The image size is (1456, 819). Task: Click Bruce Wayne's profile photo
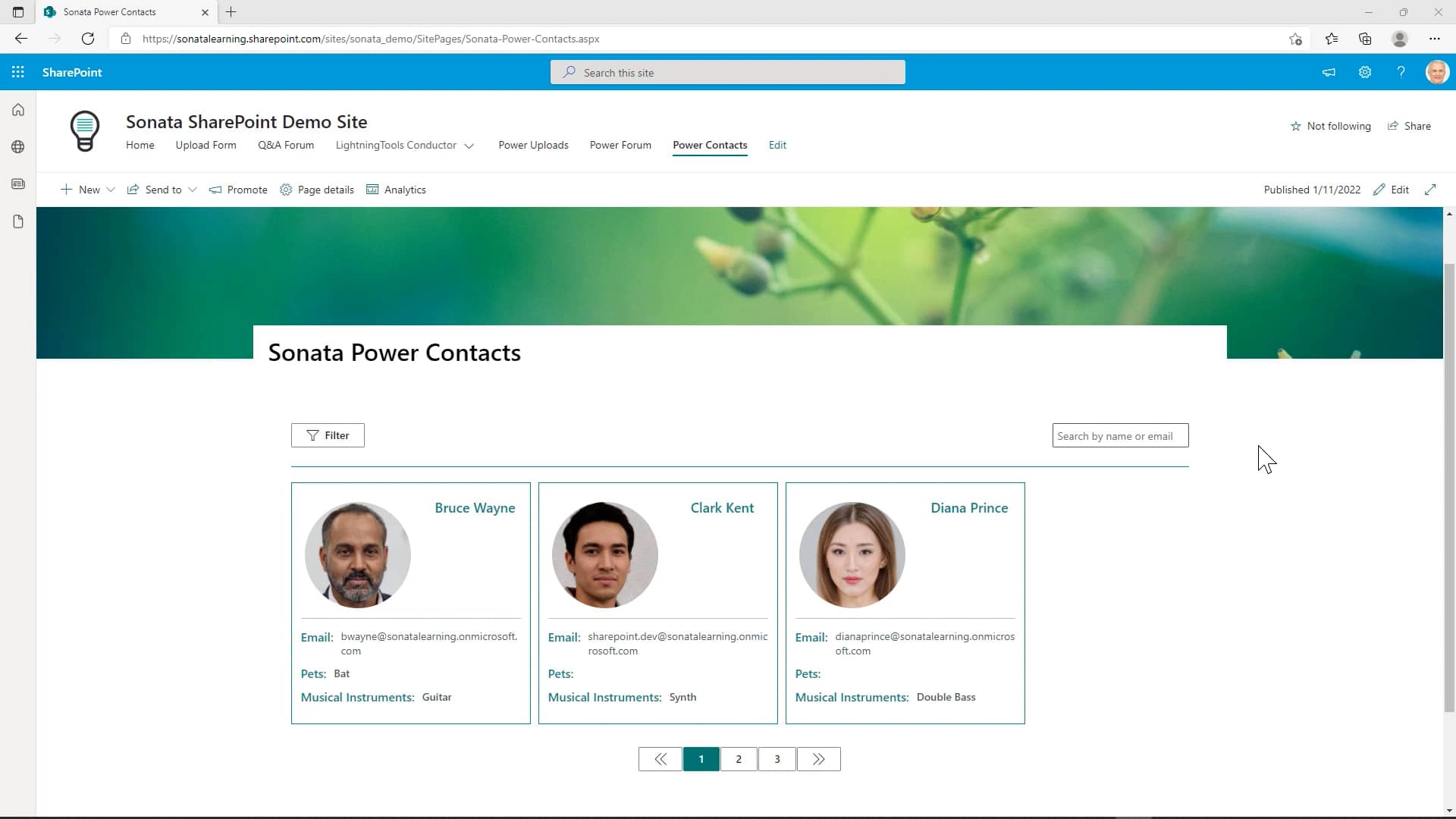358,555
